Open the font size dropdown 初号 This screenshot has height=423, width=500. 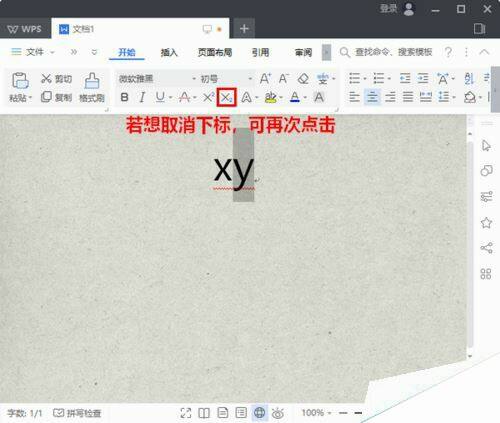click(250, 79)
